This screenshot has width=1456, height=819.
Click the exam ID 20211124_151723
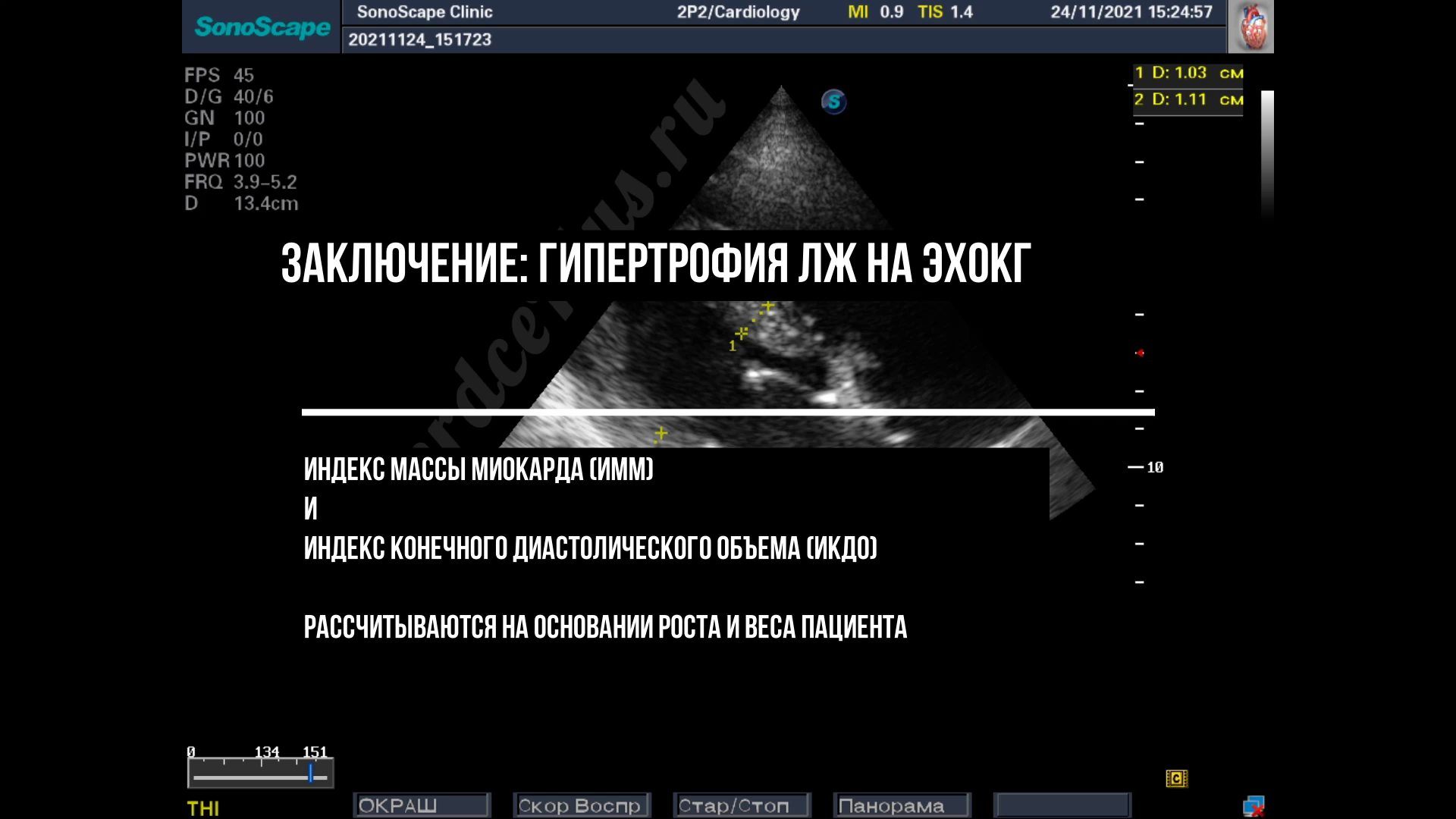point(420,39)
